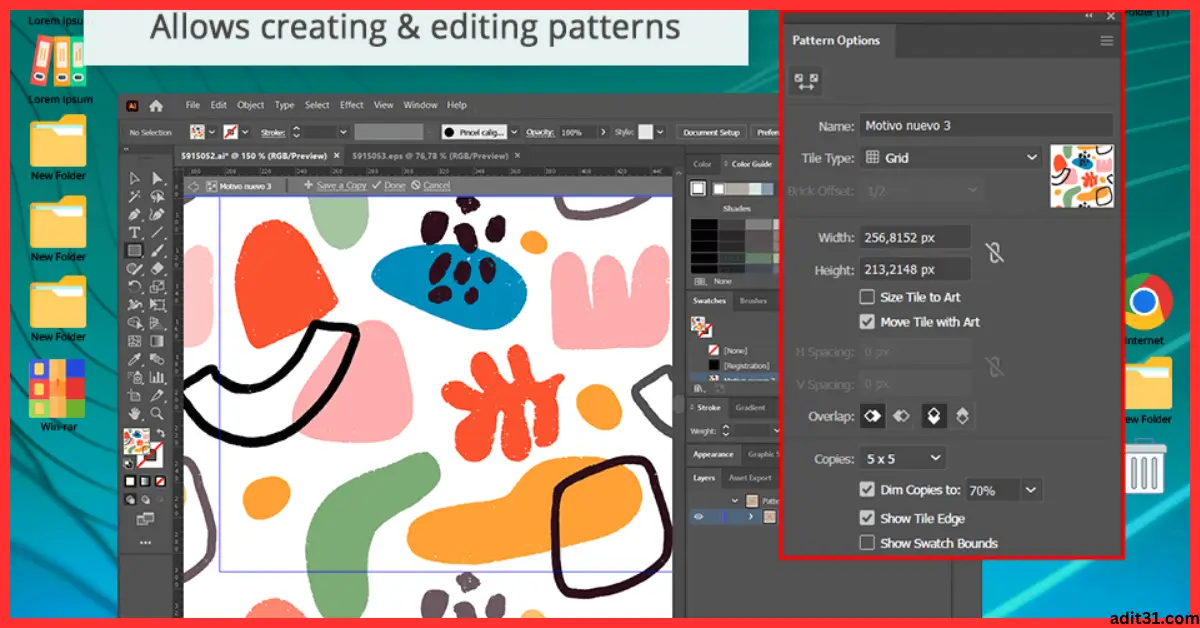Click the Opacity label link
The image size is (1200, 628).
(x=540, y=132)
